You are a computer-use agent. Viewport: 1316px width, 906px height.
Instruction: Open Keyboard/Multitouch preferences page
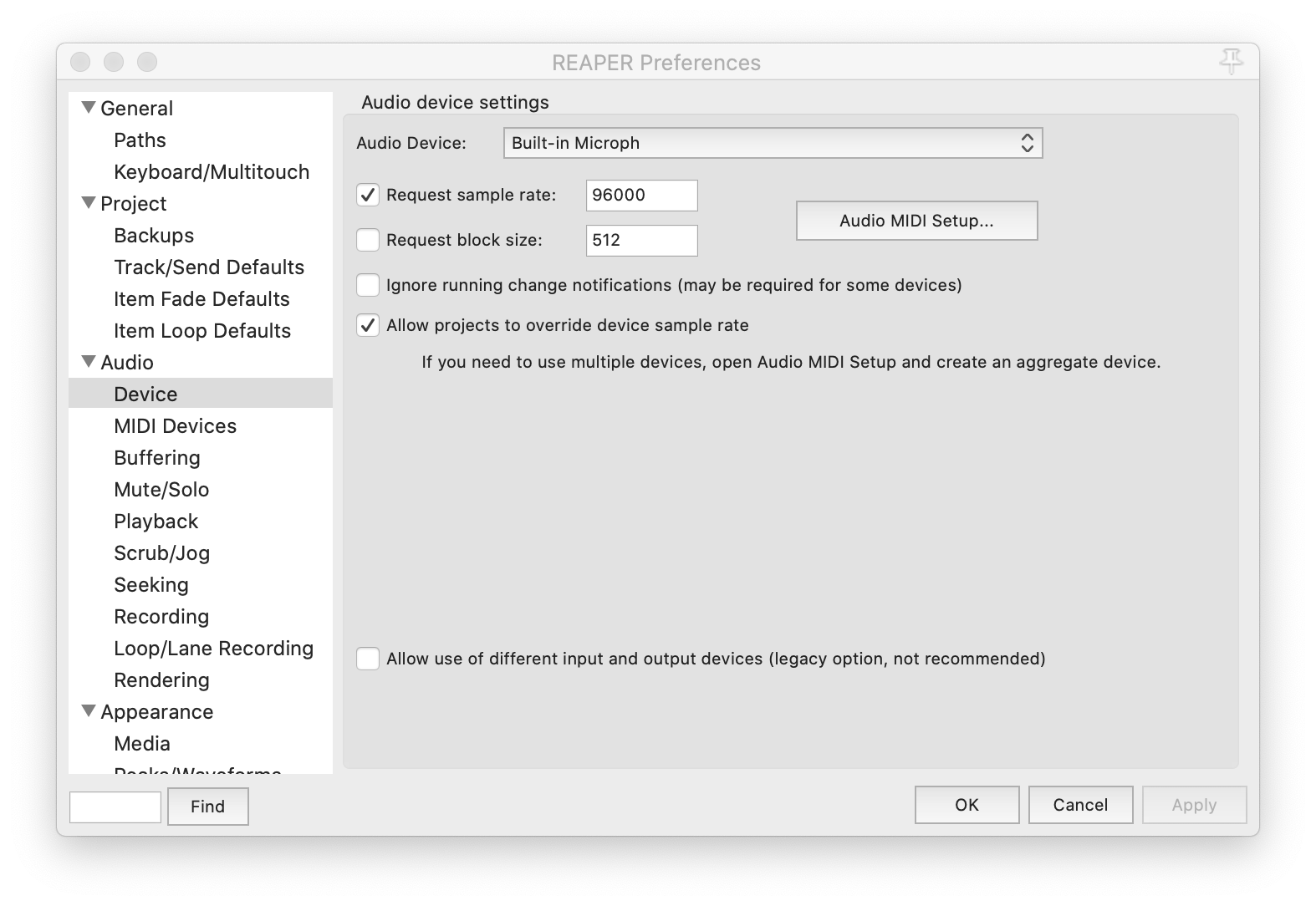[212, 172]
